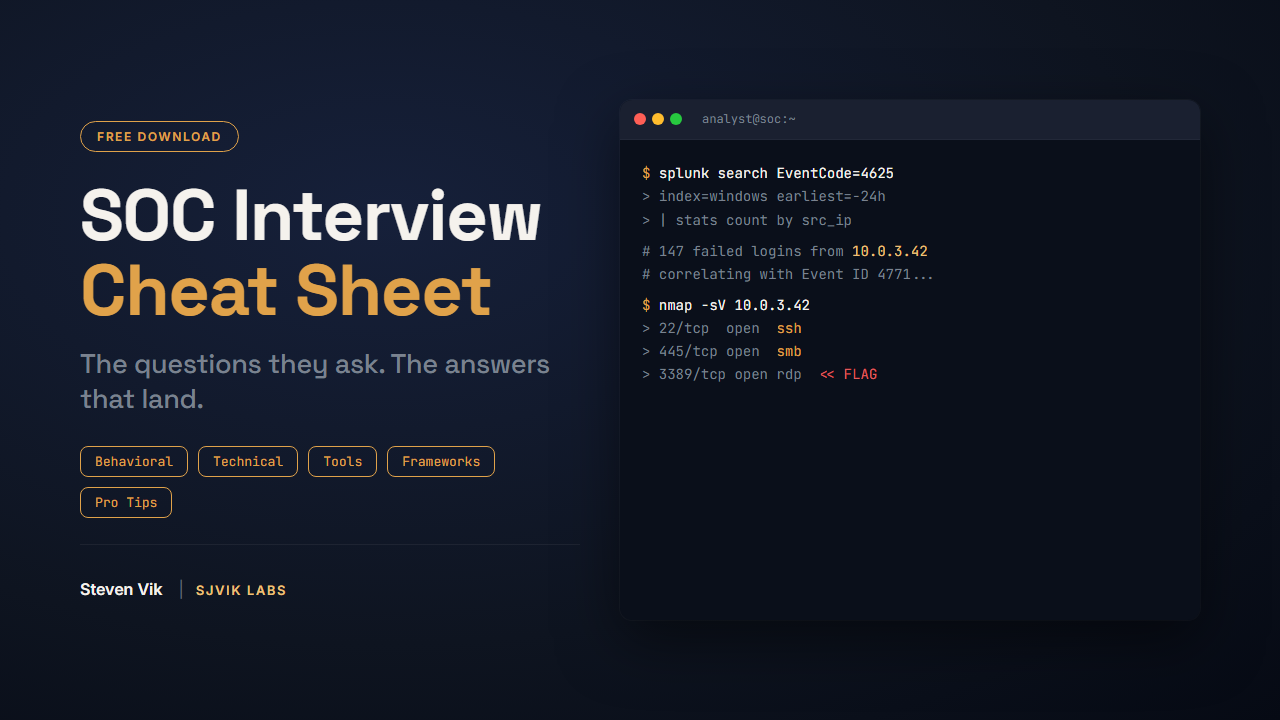Viewport: 1280px width, 720px height.
Task: Select the Frameworks tag
Action: click(x=441, y=461)
